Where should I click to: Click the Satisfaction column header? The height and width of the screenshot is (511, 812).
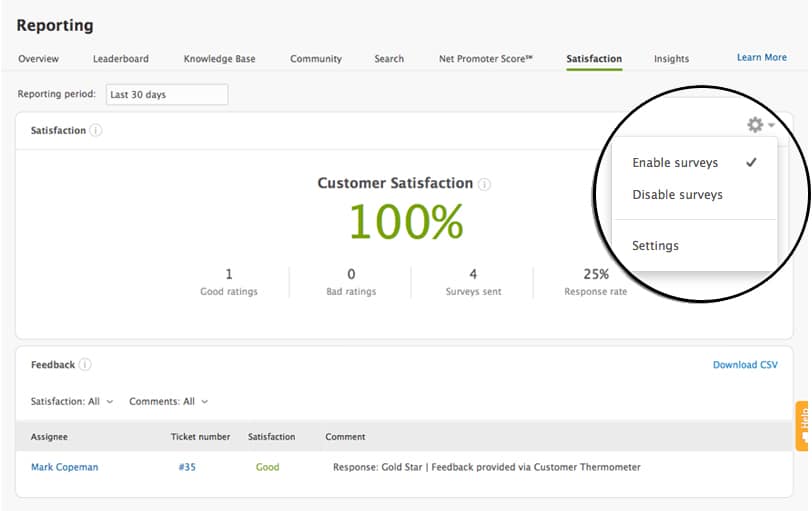pyautogui.click(x=271, y=436)
